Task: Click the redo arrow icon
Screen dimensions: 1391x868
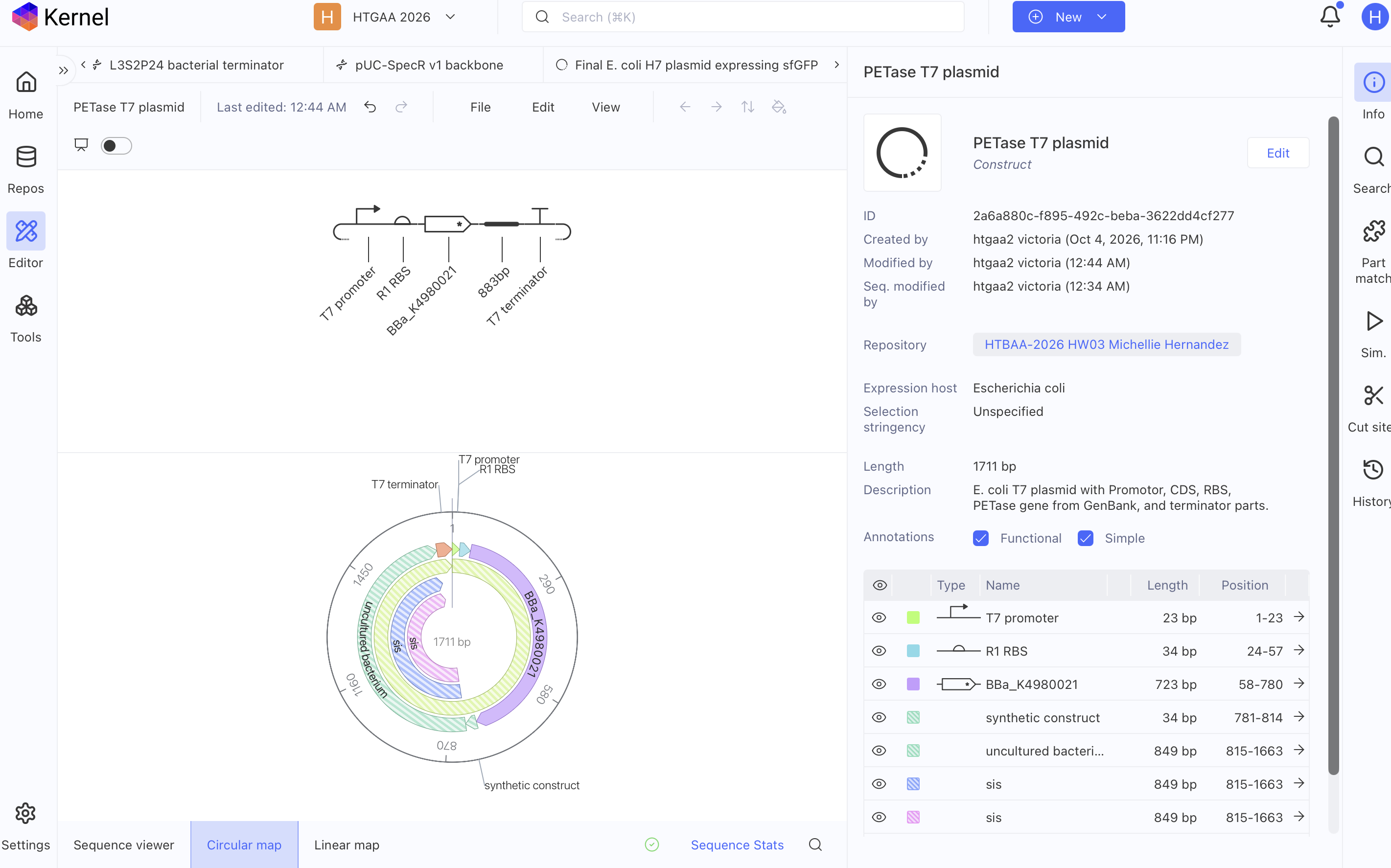Action: click(401, 107)
